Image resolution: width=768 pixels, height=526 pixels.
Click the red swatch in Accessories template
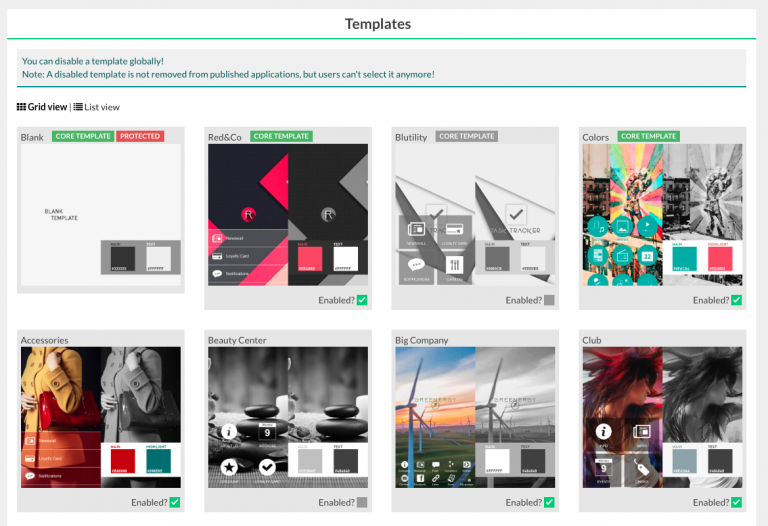tap(121, 458)
